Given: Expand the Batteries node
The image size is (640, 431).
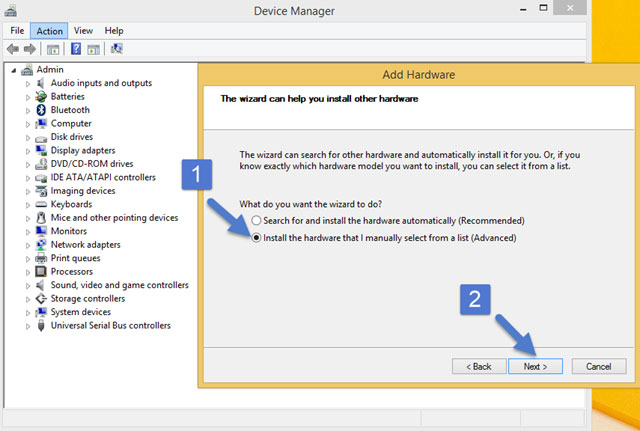Looking at the screenshot, I should (x=28, y=97).
